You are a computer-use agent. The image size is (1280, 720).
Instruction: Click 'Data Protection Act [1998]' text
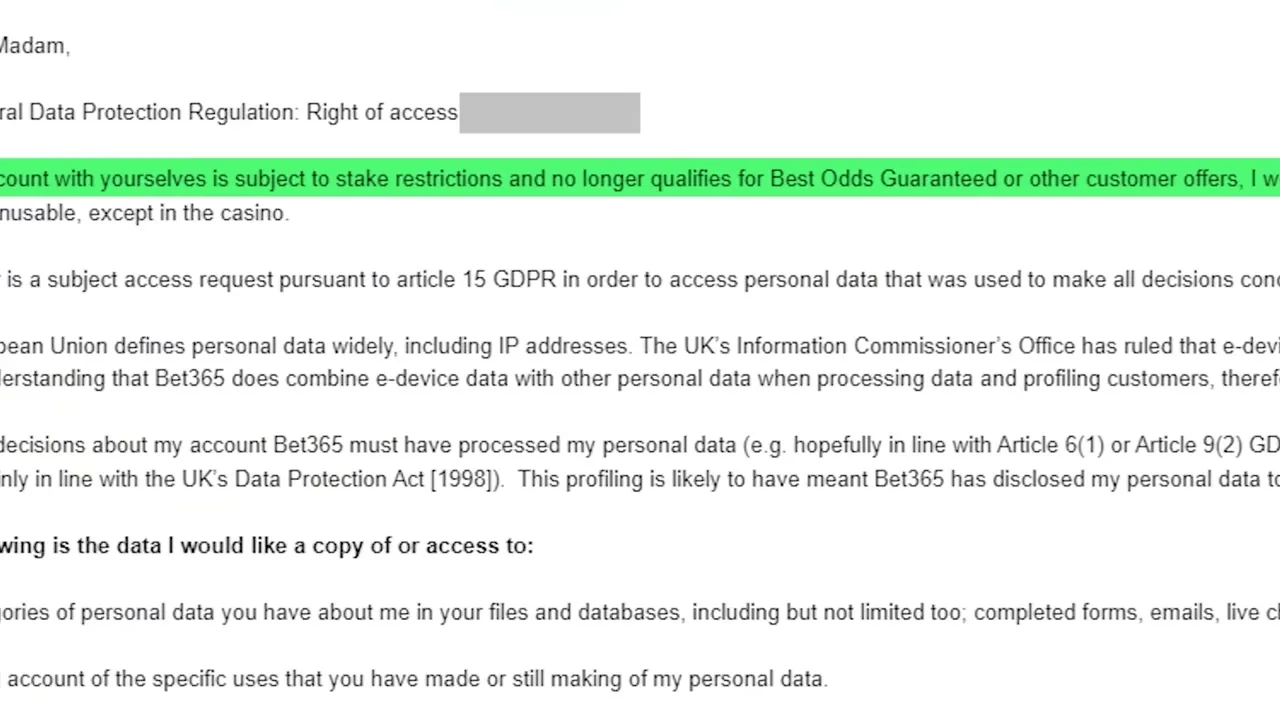click(364, 479)
